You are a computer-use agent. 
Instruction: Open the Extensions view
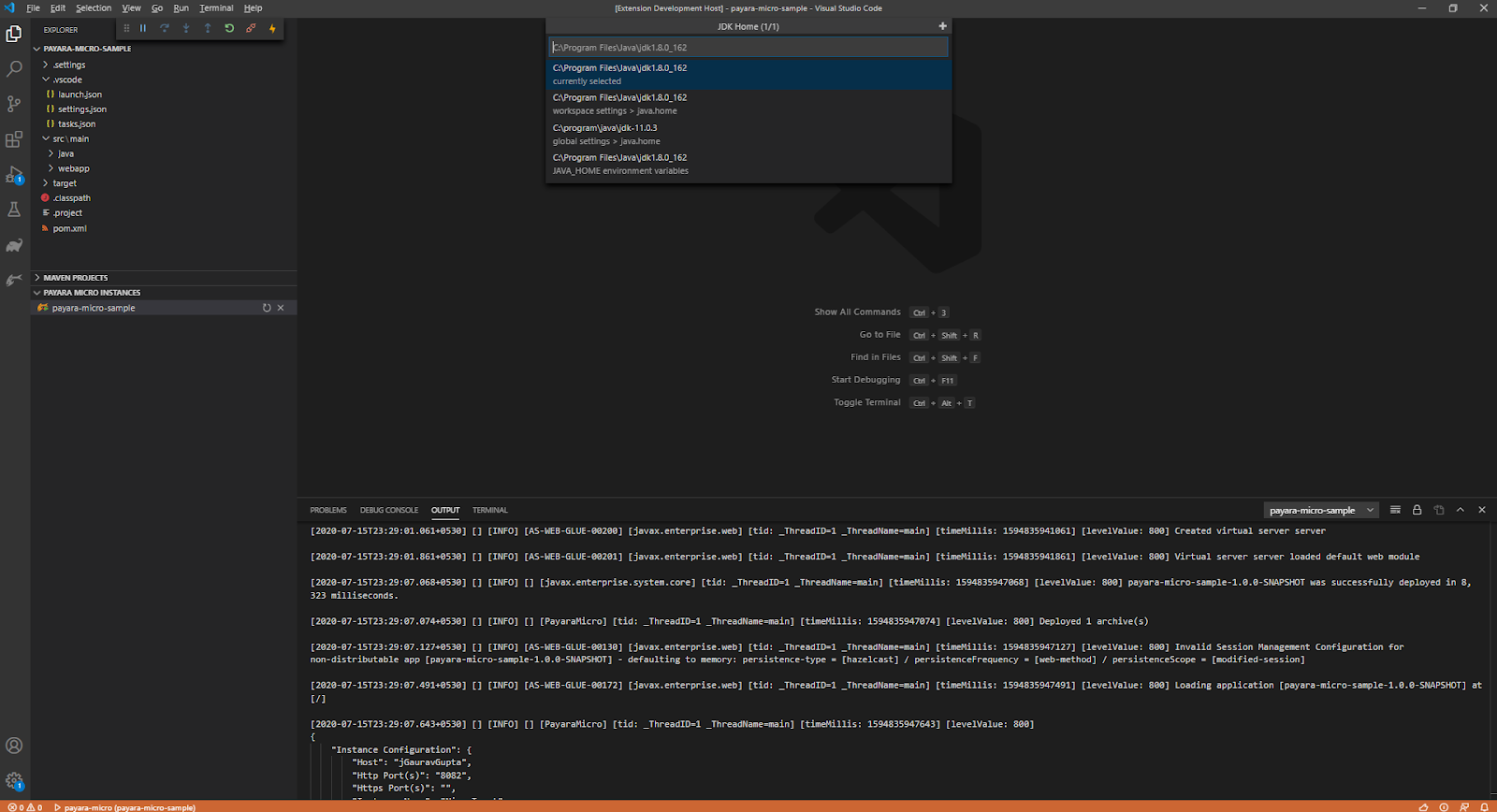click(x=14, y=139)
